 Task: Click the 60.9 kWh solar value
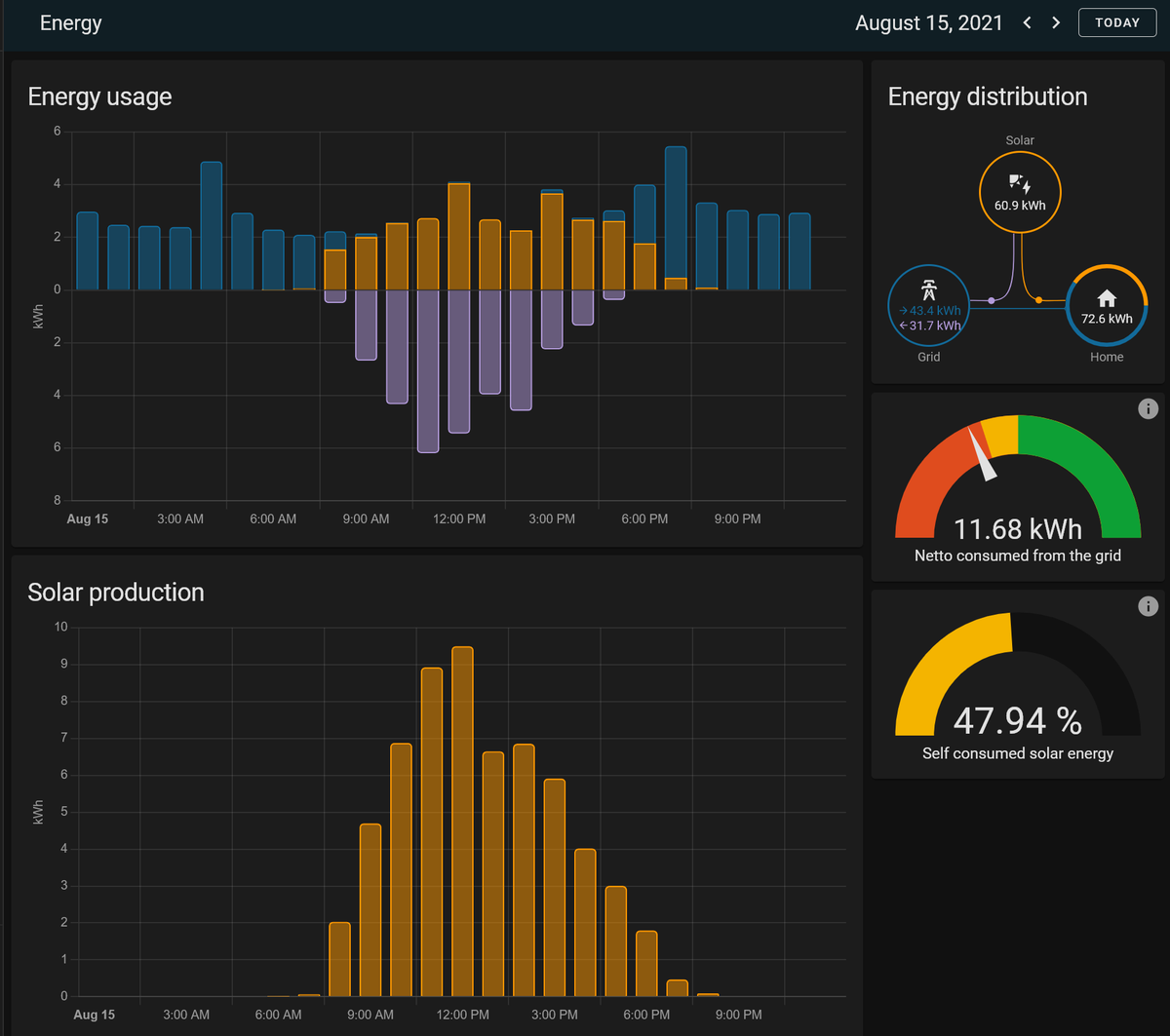(x=1020, y=206)
